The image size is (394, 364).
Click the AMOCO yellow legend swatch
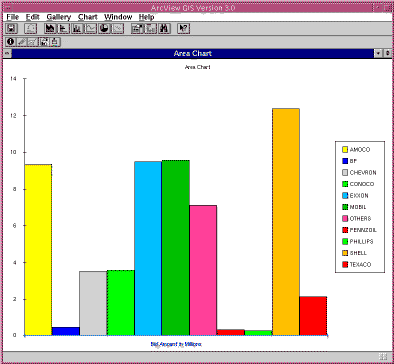(345, 150)
